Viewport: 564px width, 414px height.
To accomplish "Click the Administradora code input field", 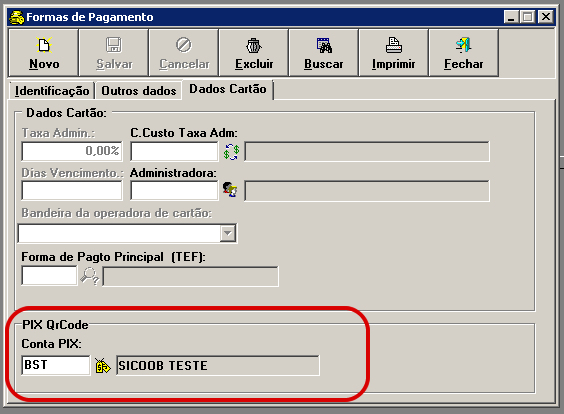I will 174,190.
